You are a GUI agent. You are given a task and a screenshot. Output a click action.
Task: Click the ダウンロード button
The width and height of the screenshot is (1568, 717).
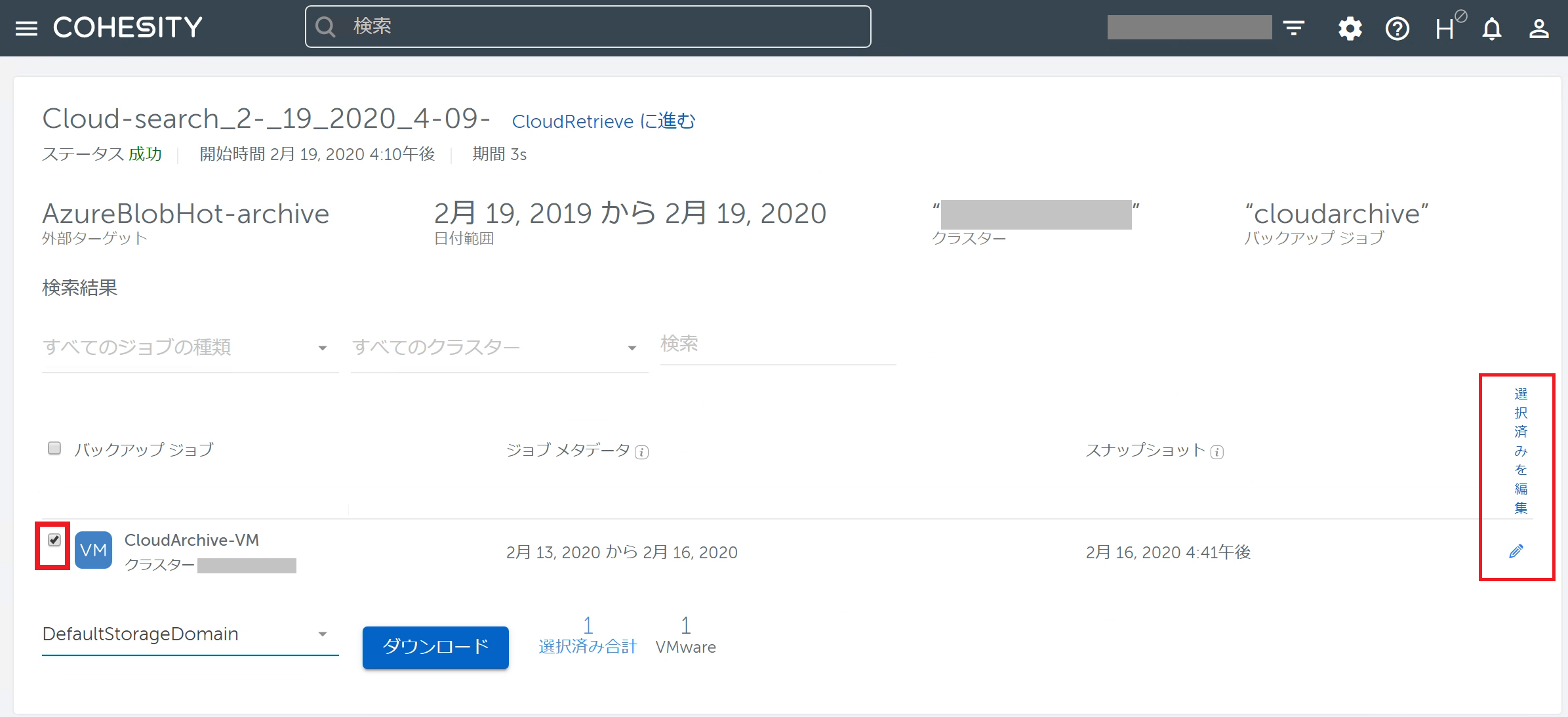[x=435, y=647]
